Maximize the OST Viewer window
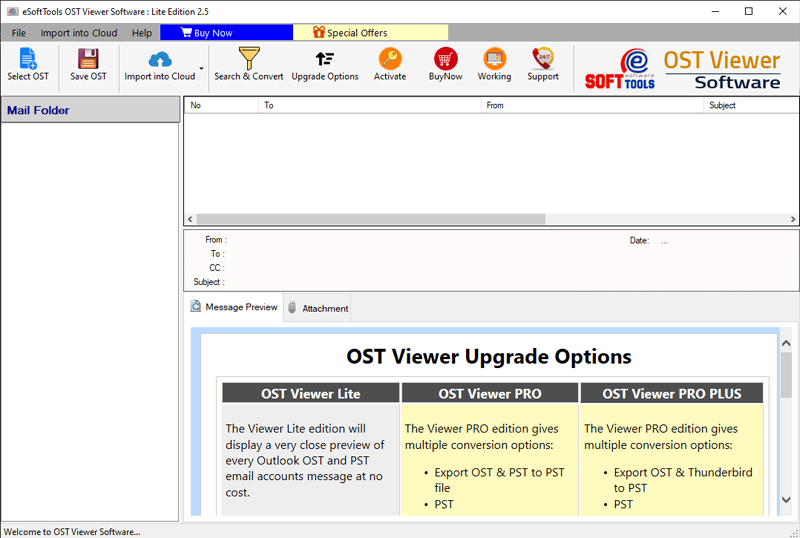 [748, 11]
